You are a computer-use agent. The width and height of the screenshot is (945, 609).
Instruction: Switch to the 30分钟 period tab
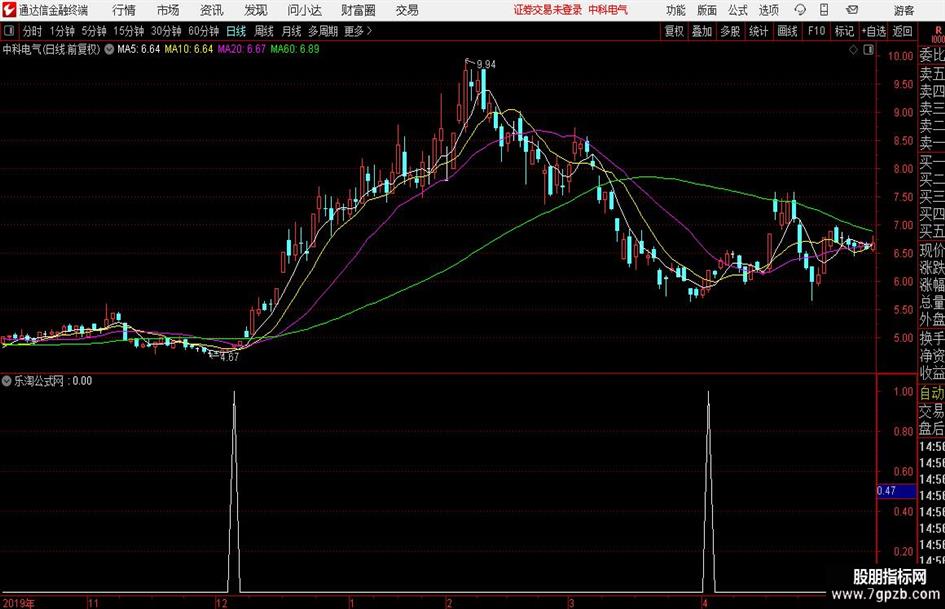[166, 31]
